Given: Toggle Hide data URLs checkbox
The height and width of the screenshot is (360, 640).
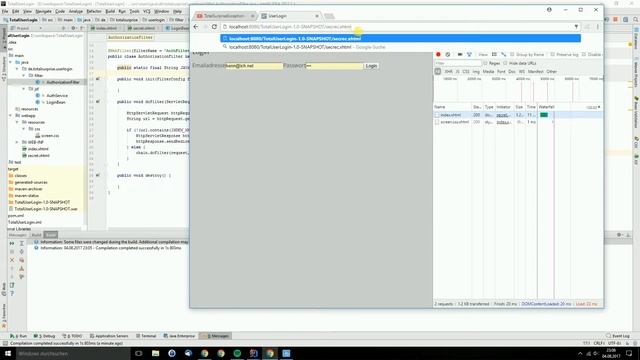Looking at the screenshot, I should point(505,63).
